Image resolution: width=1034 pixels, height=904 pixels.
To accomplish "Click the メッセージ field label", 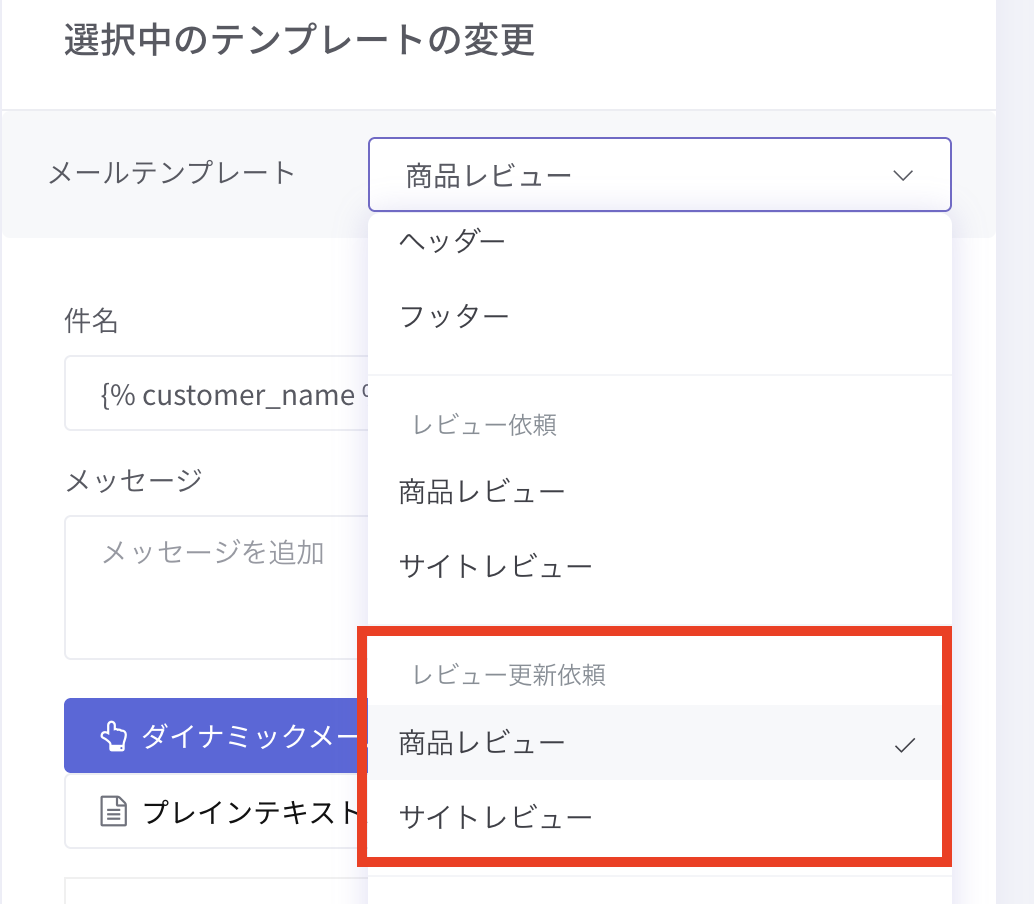I will coord(133,481).
